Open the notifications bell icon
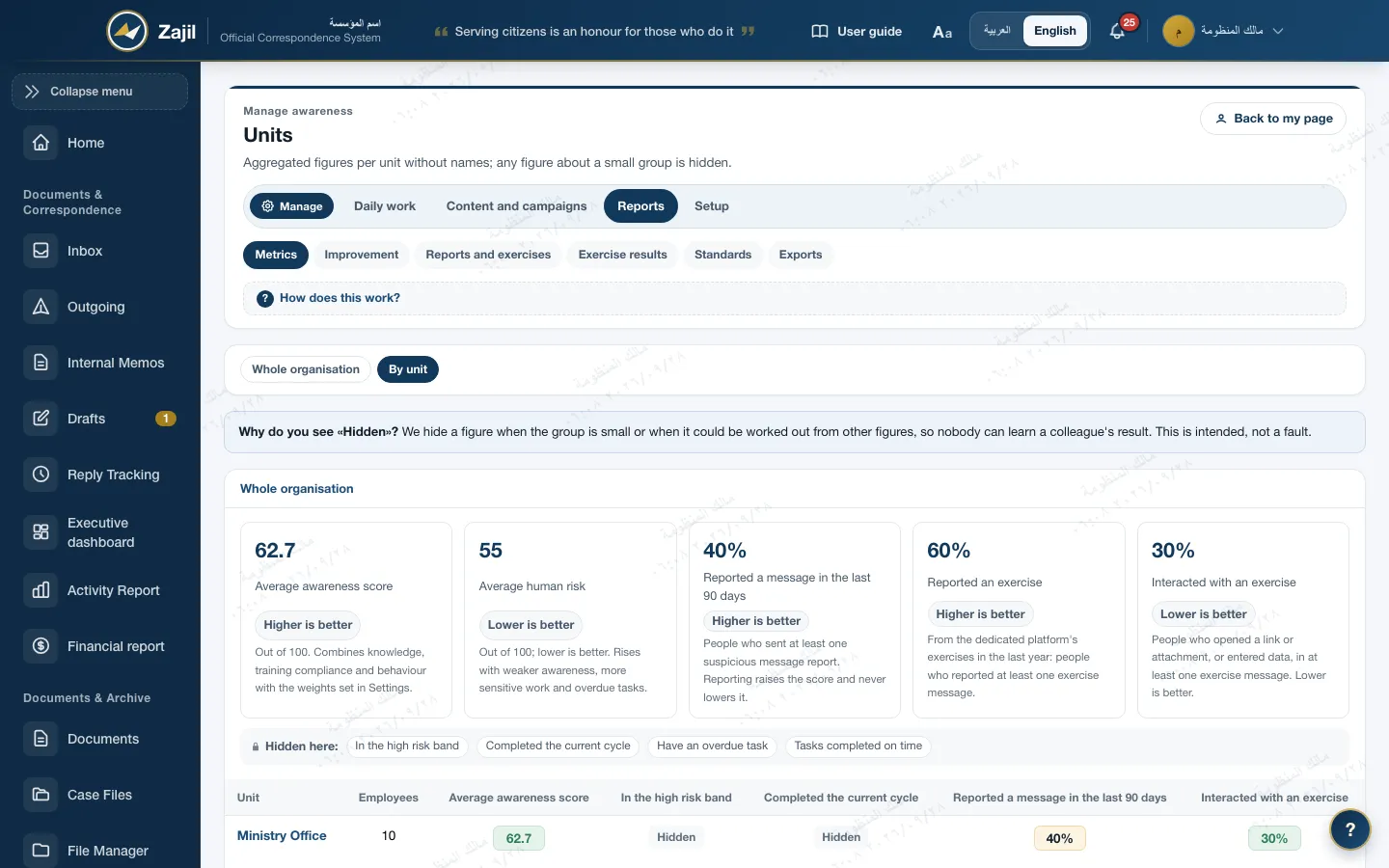This screenshot has height=868, width=1389. point(1117,31)
